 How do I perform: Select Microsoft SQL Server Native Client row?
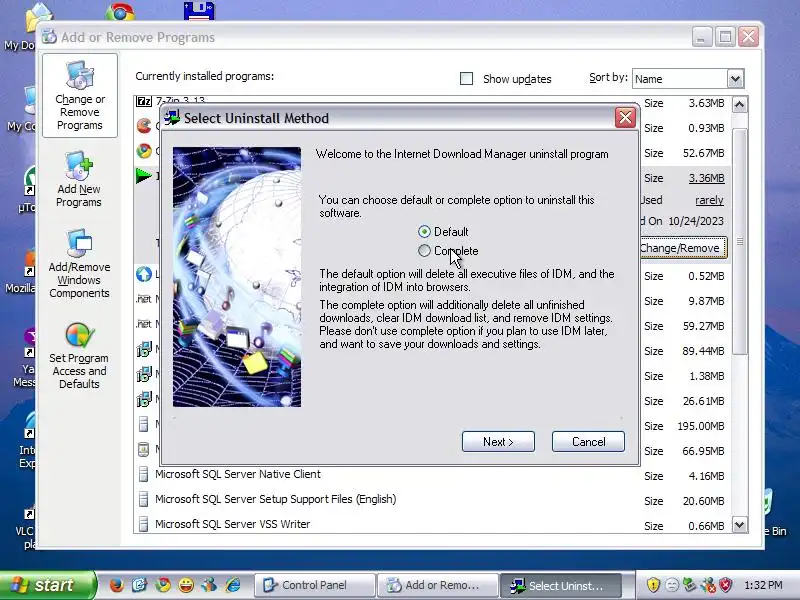coord(433,475)
